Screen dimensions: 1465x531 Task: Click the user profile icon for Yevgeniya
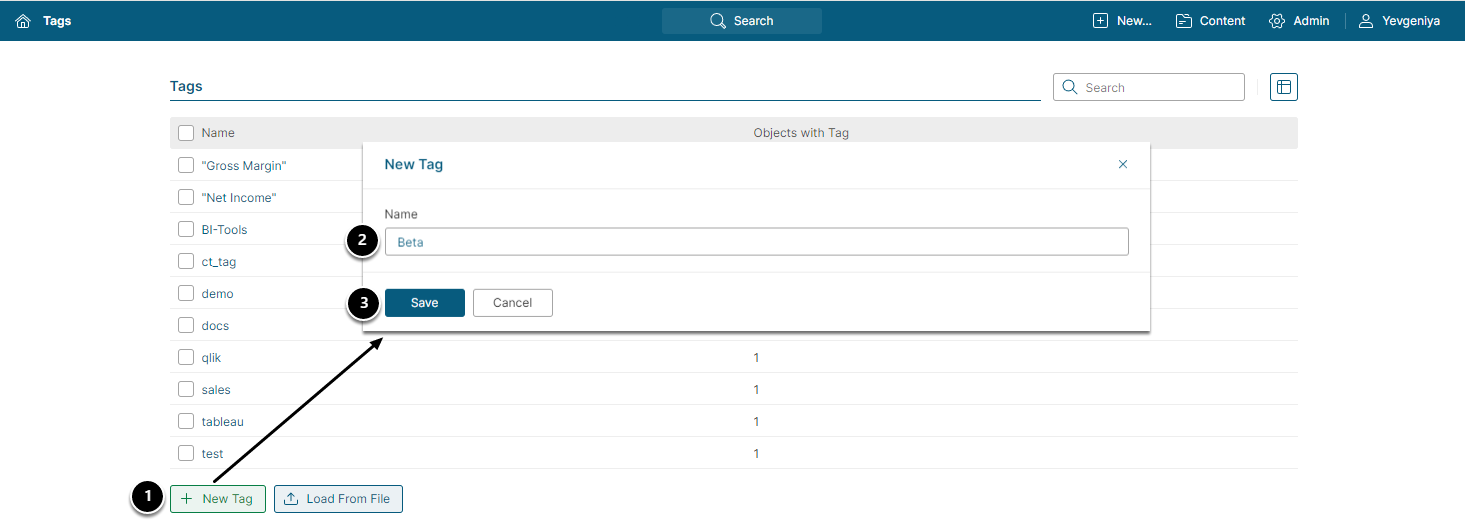[x=1366, y=21]
